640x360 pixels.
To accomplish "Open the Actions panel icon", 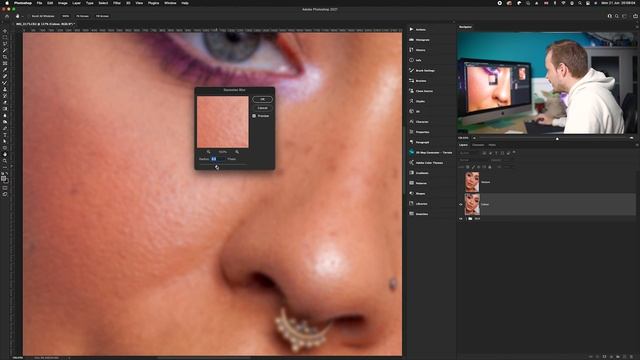I will click(x=411, y=29).
